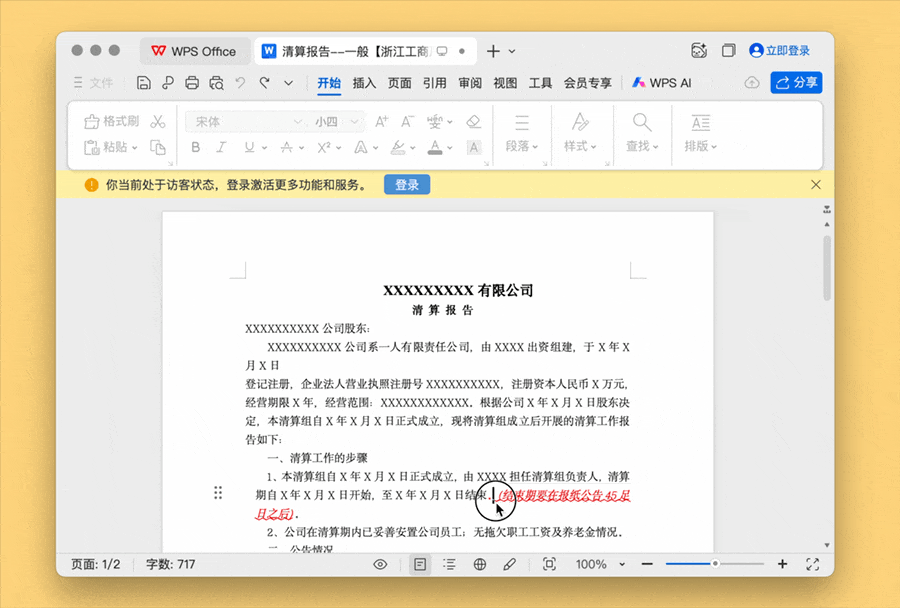Click the 立即登录 link at top right
The width and height of the screenshot is (900, 608).
coord(790,50)
